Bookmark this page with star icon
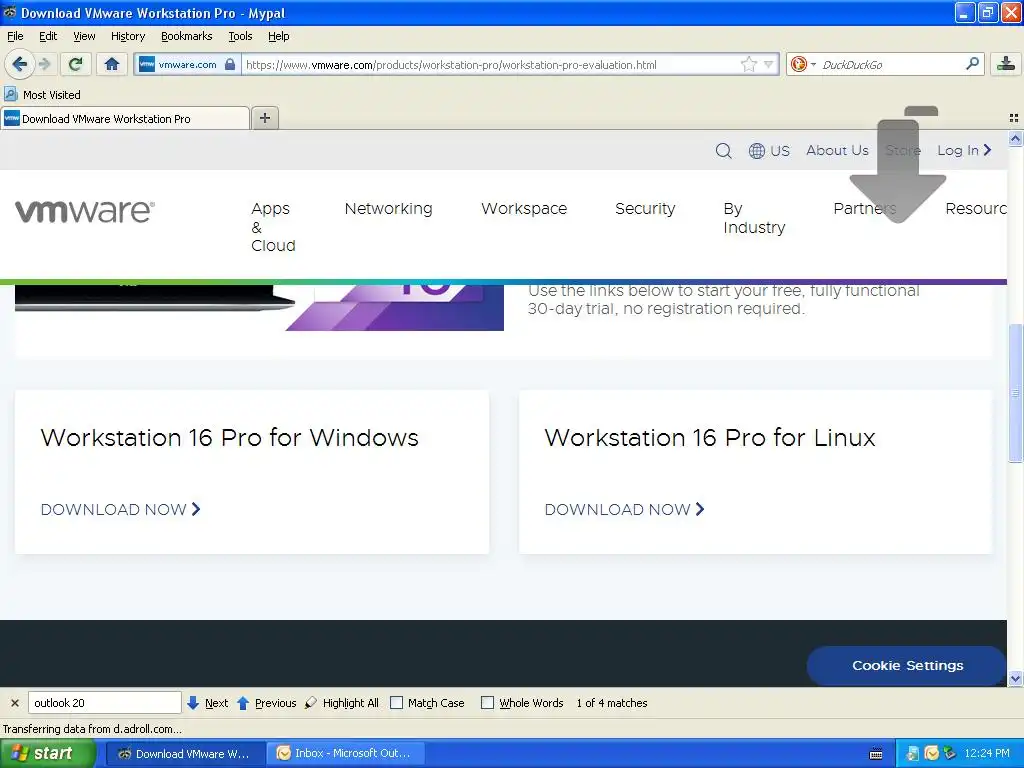The image size is (1024, 768). [748, 64]
